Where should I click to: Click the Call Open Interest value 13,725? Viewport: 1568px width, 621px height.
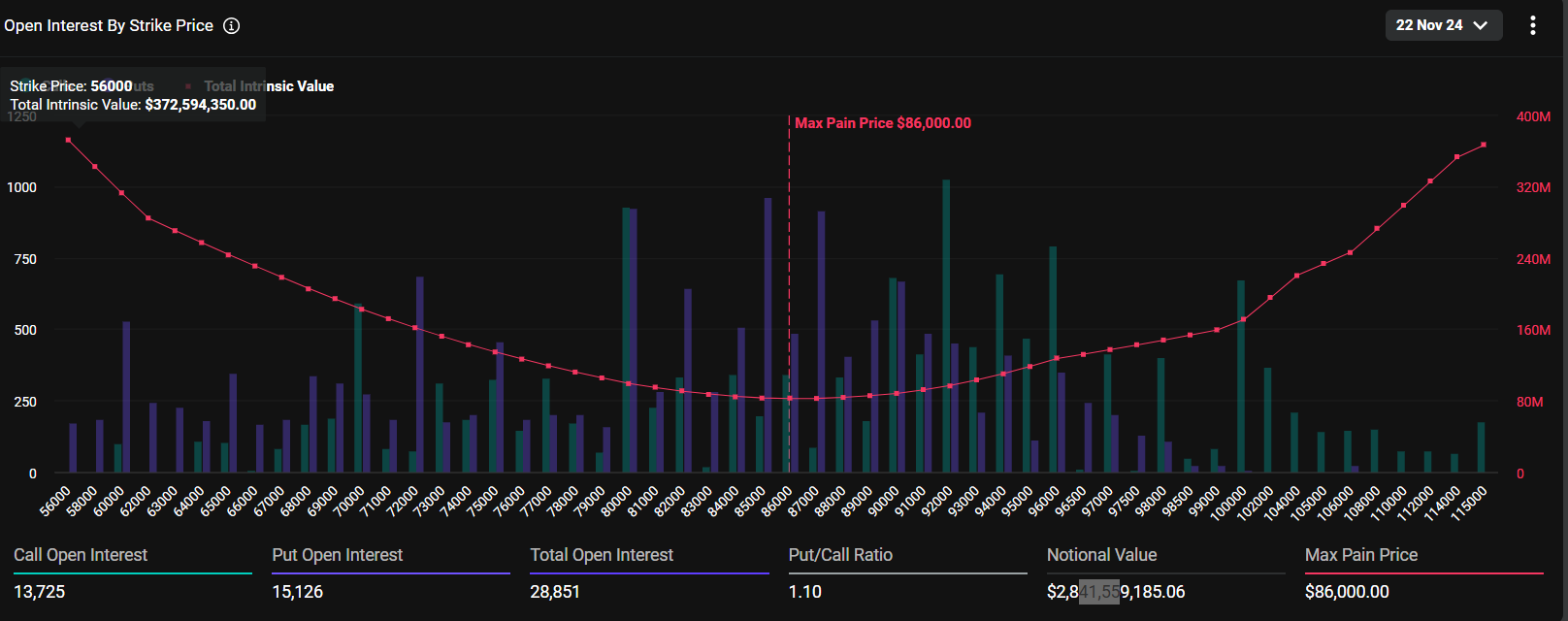[x=40, y=592]
